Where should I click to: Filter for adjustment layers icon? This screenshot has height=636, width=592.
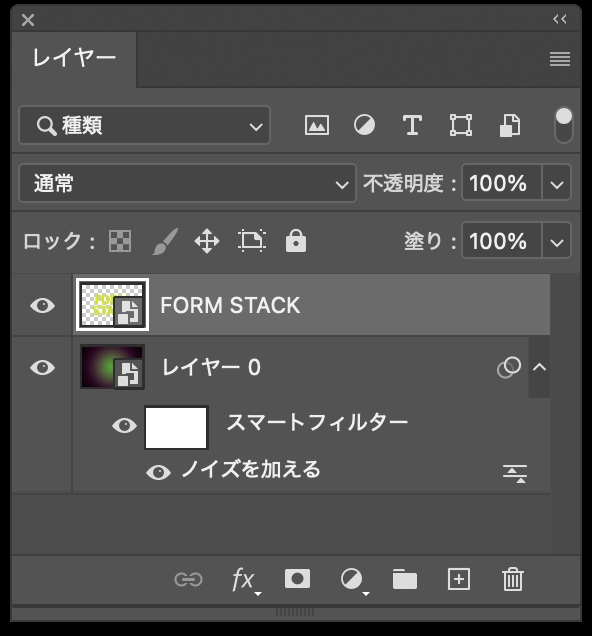(364, 125)
